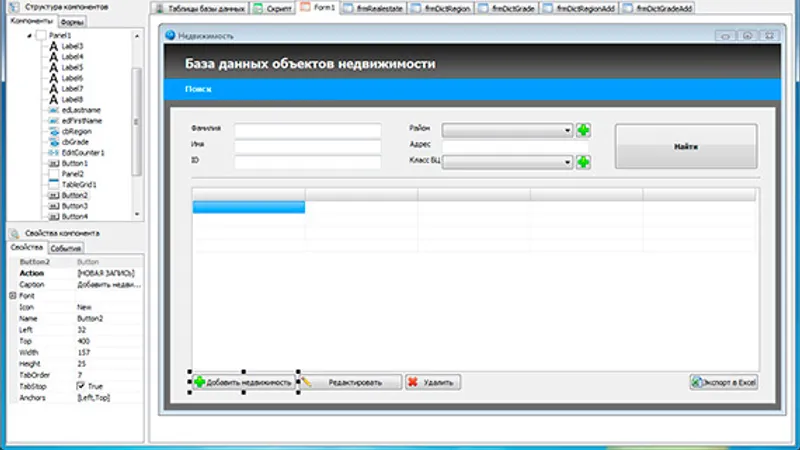Click the Button1 icon in tree

[x=54, y=163]
